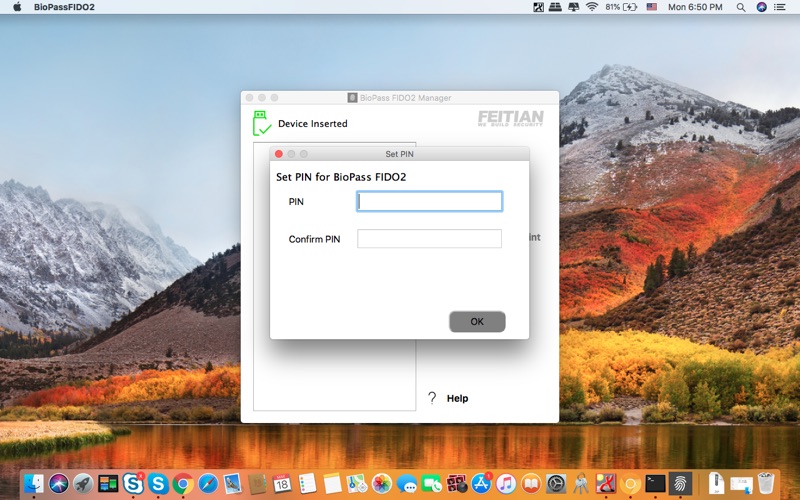Open Notification Center from menu bar
This screenshot has height=500, width=800.
click(780, 7)
